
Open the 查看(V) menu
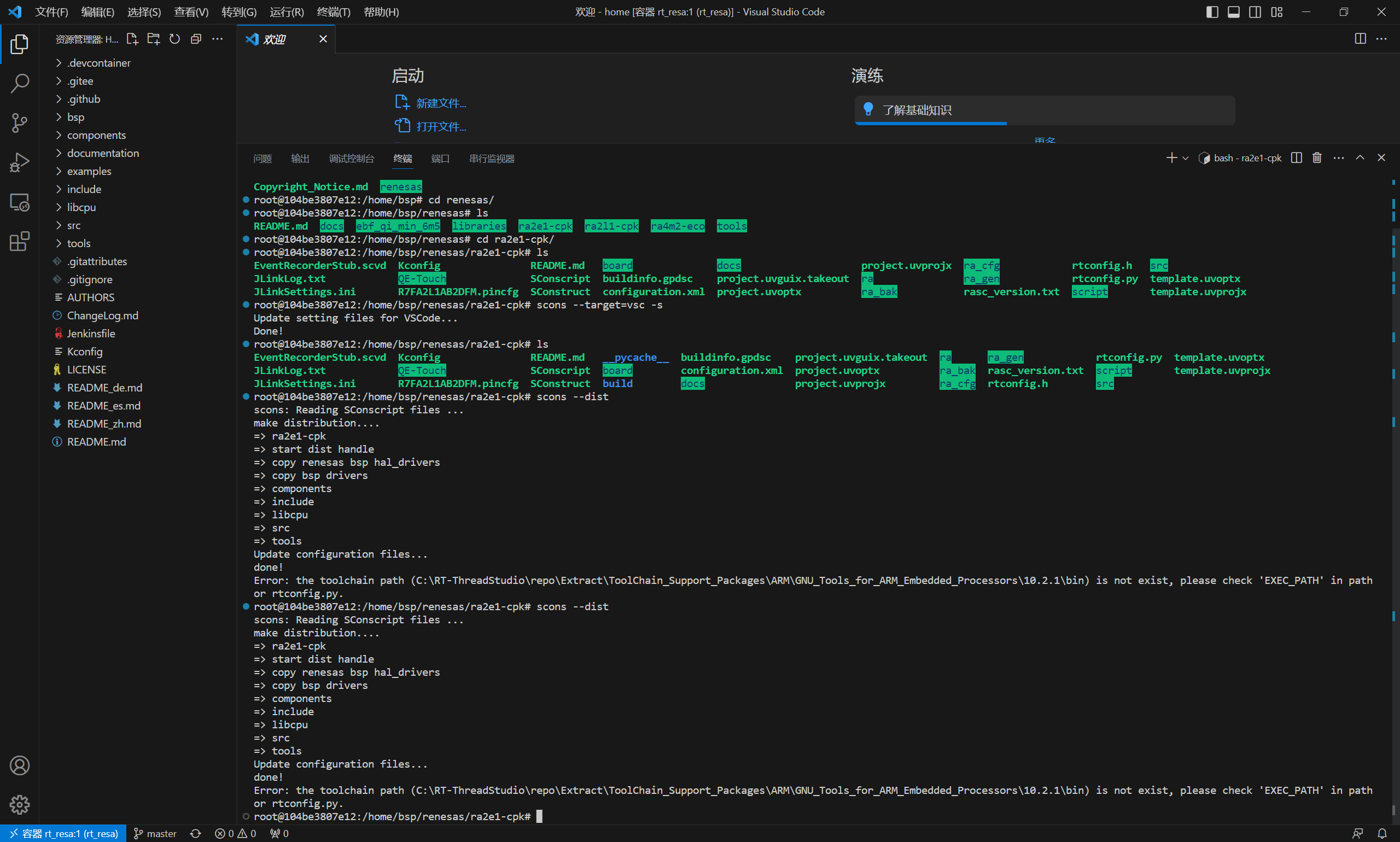click(191, 12)
